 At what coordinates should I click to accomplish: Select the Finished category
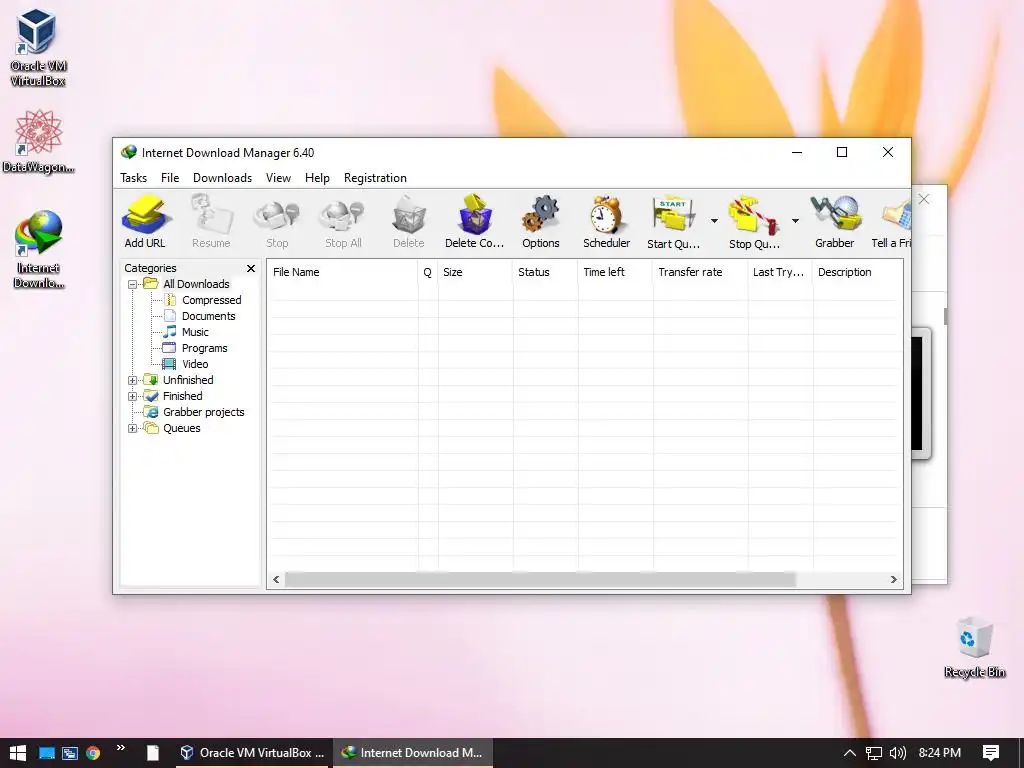tap(182, 396)
